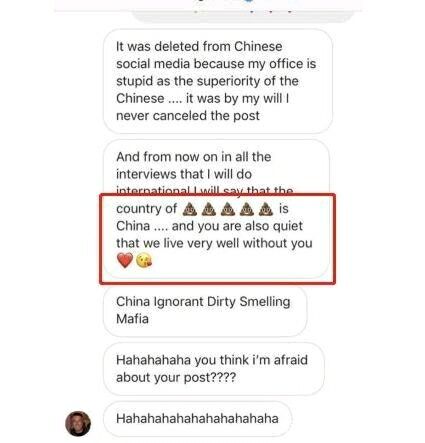
Task: Click the text "never canceled the post"
Action: [188, 116]
